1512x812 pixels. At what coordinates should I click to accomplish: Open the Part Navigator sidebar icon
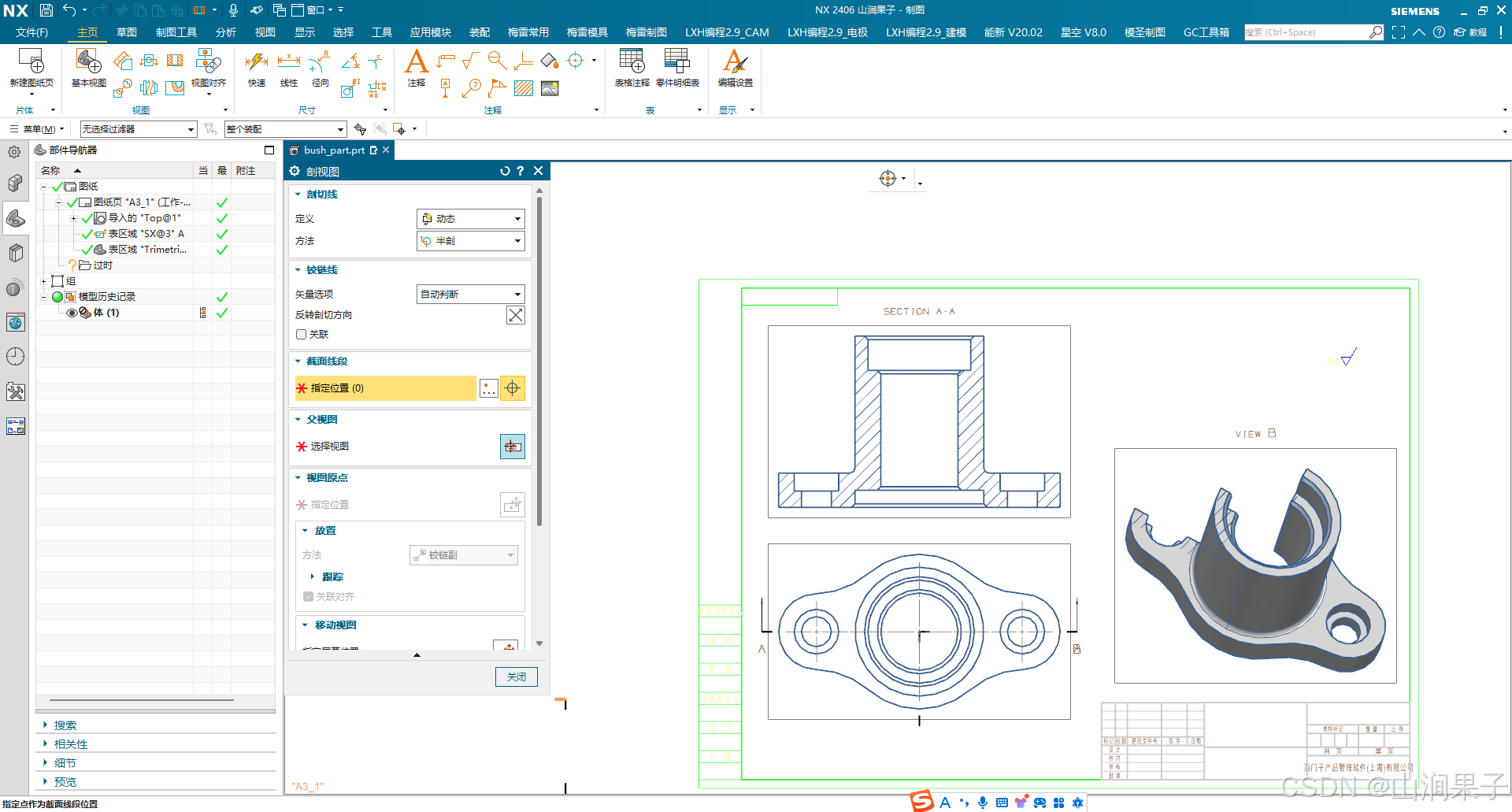[x=15, y=218]
